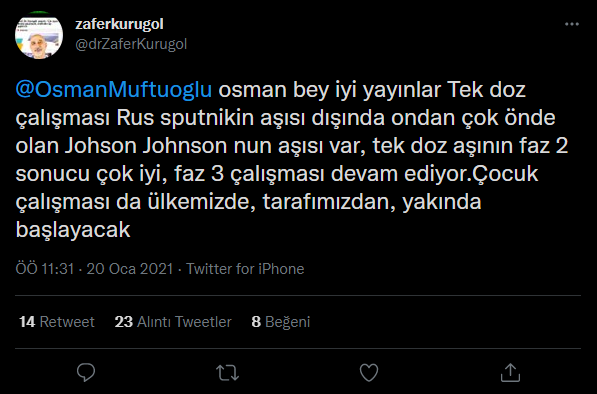This screenshot has width=597, height=394.
Task: Follow the @OsmanMuftuoglu mention link
Action: click(113, 90)
